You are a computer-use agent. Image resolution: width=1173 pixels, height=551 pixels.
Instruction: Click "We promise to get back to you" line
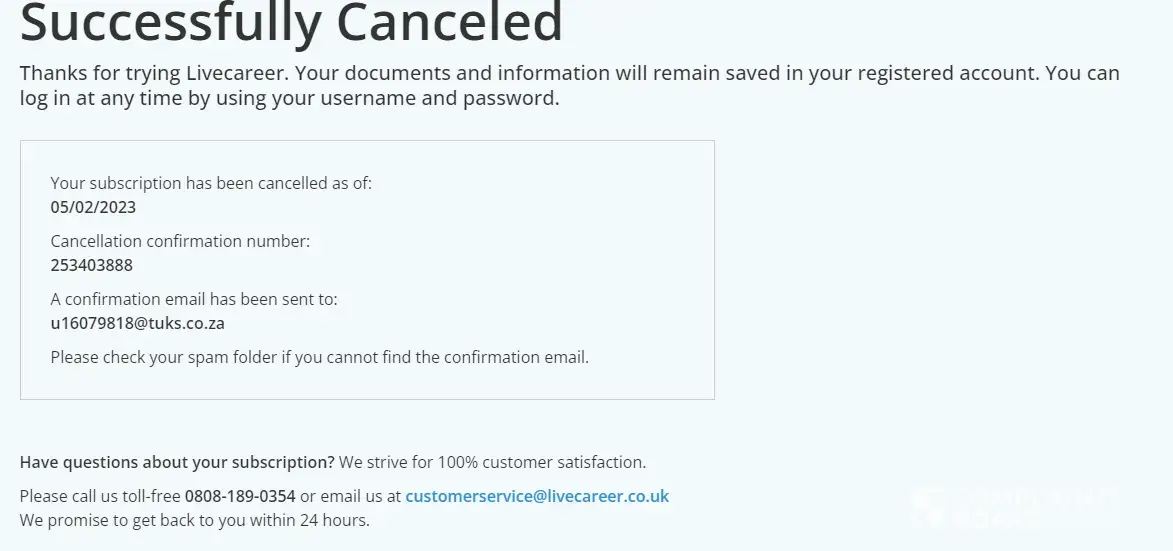(x=194, y=520)
